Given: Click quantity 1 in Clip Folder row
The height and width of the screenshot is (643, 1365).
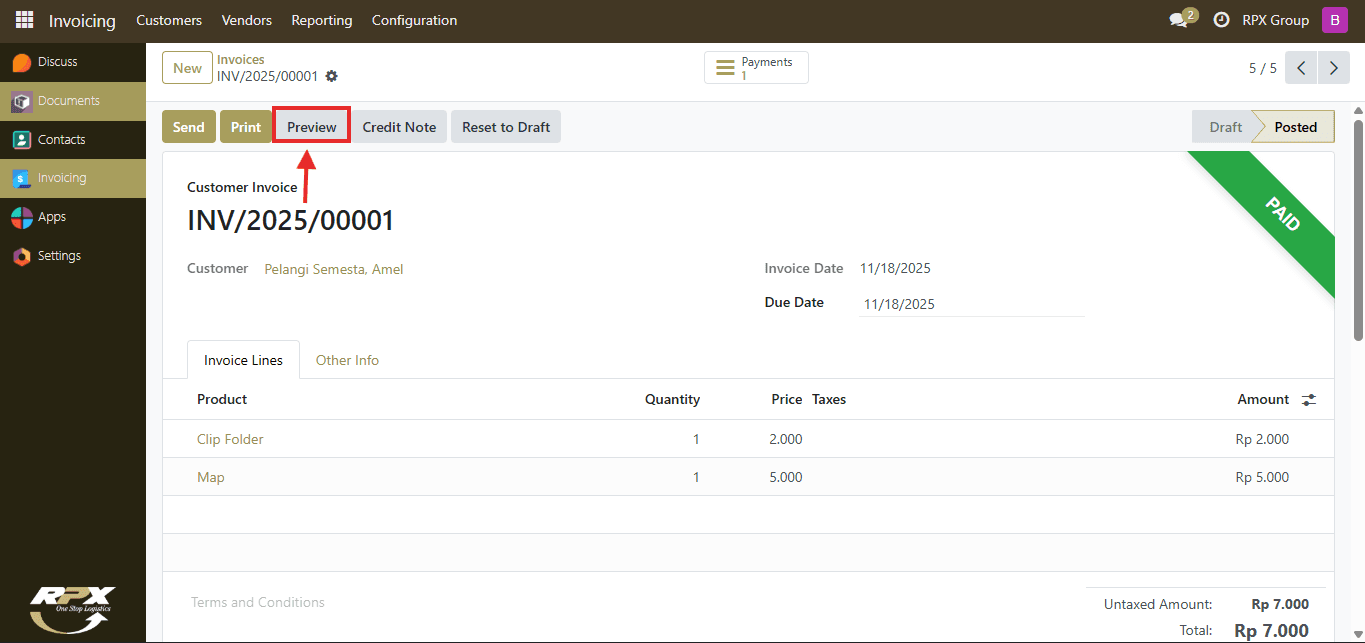Looking at the screenshot, I should 696,439.
